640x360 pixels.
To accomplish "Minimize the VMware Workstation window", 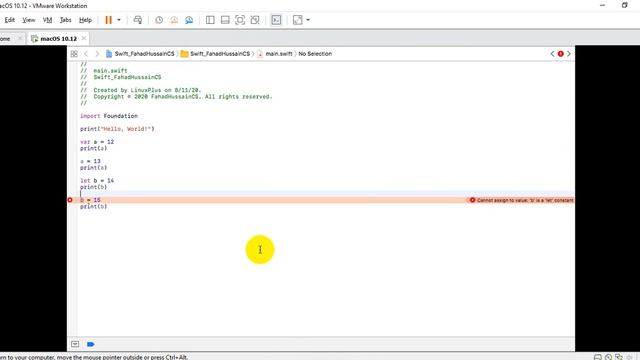I will tap(602, 5).
